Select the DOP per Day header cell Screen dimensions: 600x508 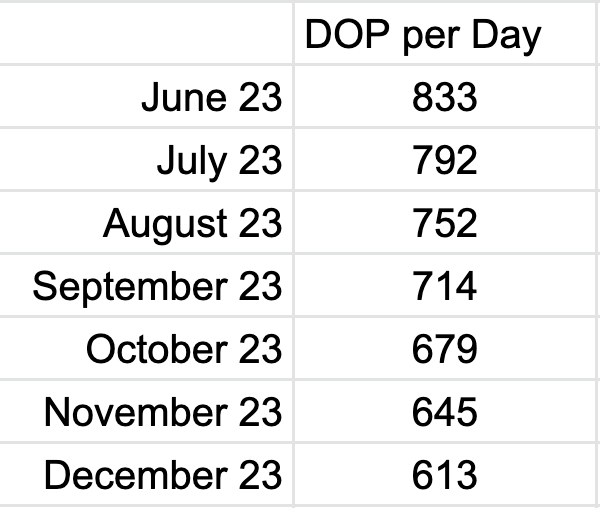[445, 33]
